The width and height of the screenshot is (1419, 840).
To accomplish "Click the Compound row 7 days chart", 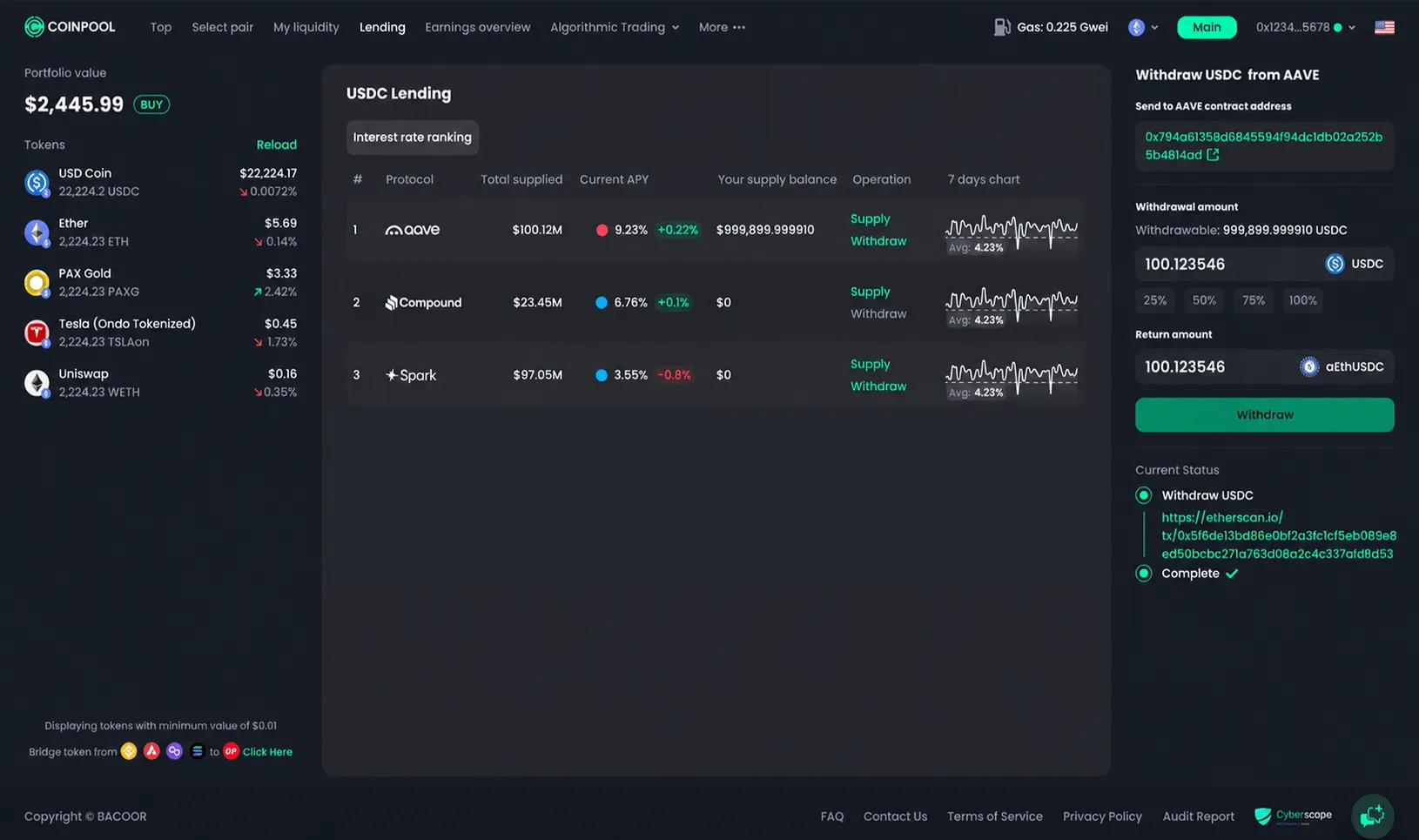I will pos(1012,307).
